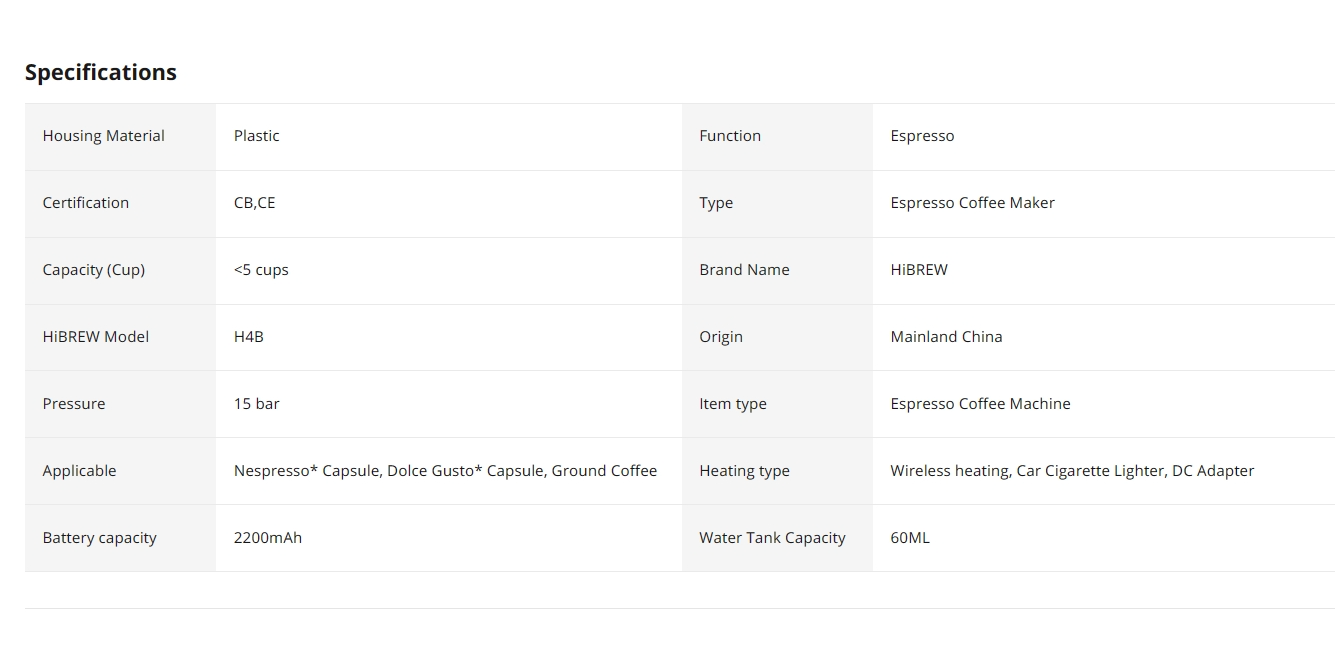Select the Mainland China value

click(x=946, y=337)
